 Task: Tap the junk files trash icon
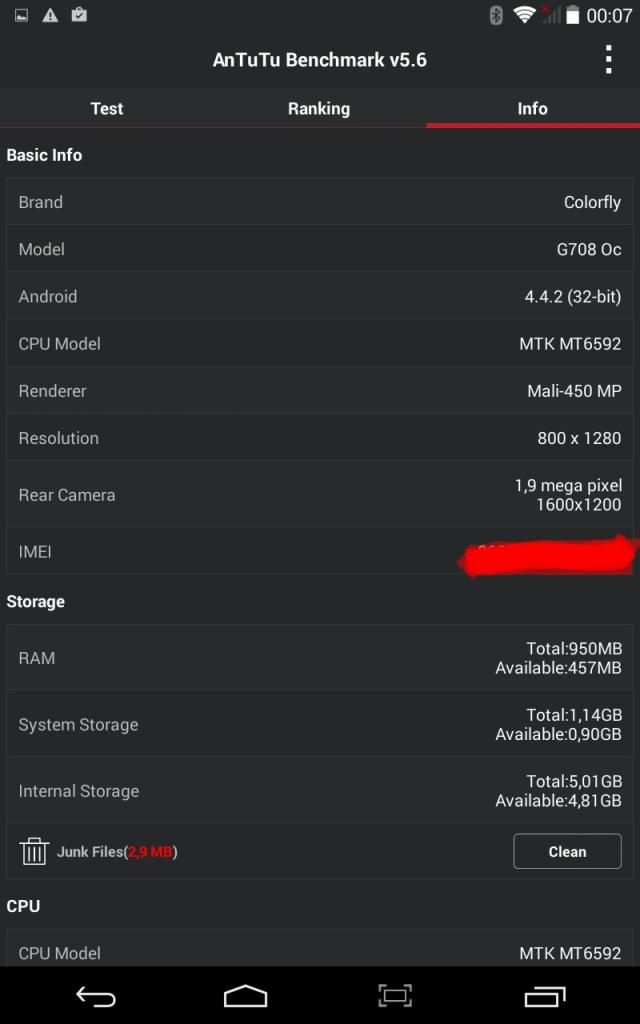pos(34,851)
